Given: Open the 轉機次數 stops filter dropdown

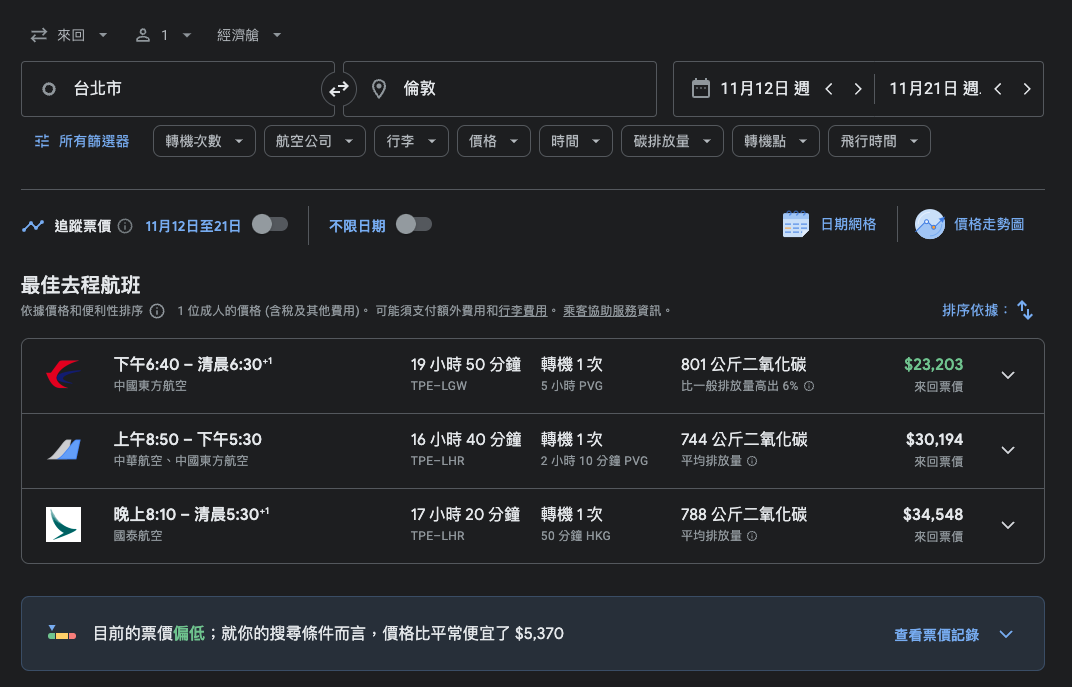Looking at the screenshot, I should pyautogui.click(x=204, y=141).
